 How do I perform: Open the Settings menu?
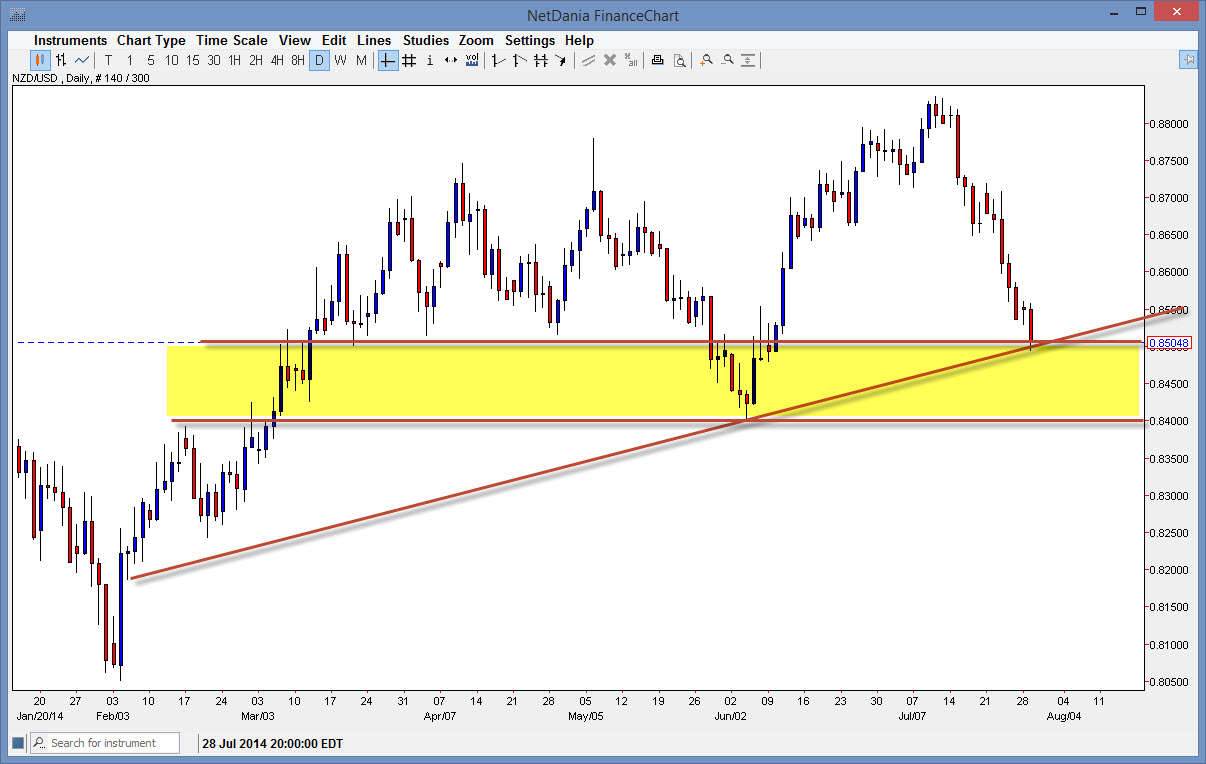pyautogui.click(x=530, y=40)
